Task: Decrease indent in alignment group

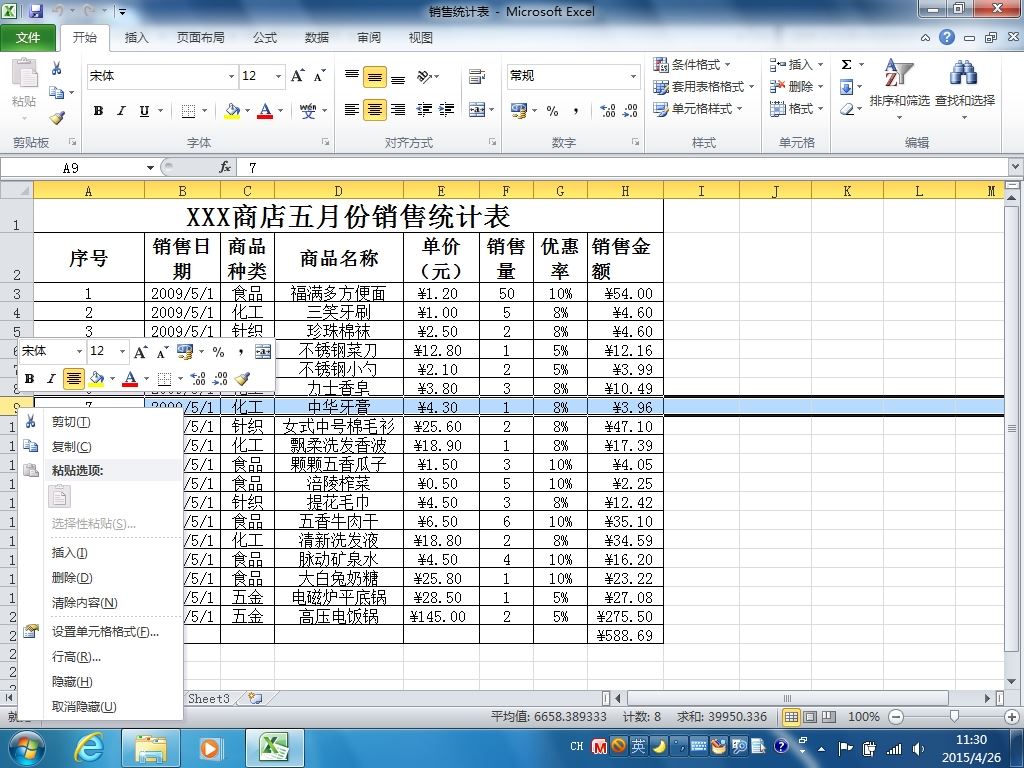Action: (x=424, y=110)
